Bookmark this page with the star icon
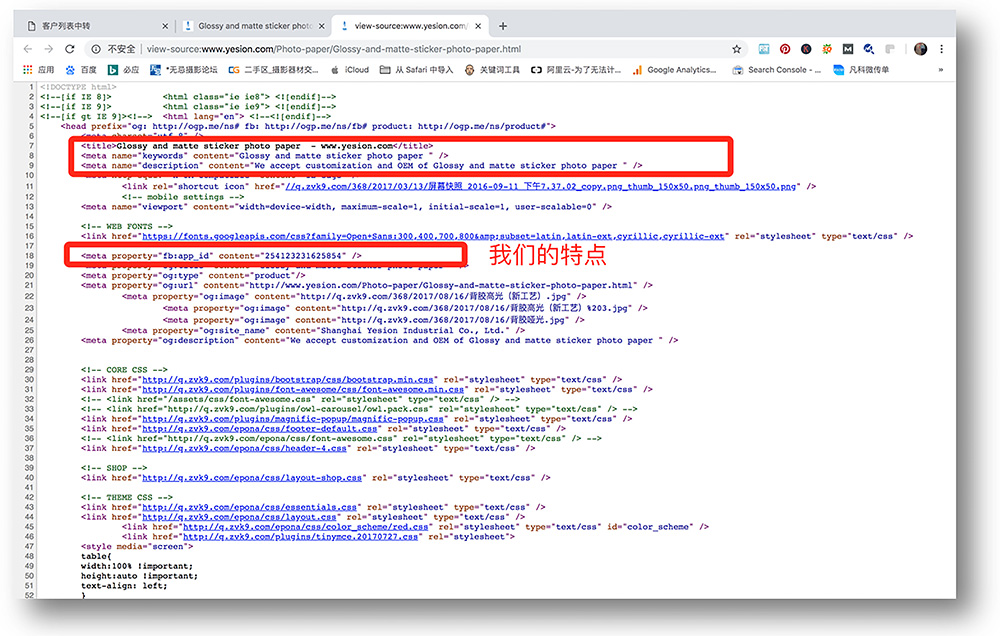 pos(737,49)
